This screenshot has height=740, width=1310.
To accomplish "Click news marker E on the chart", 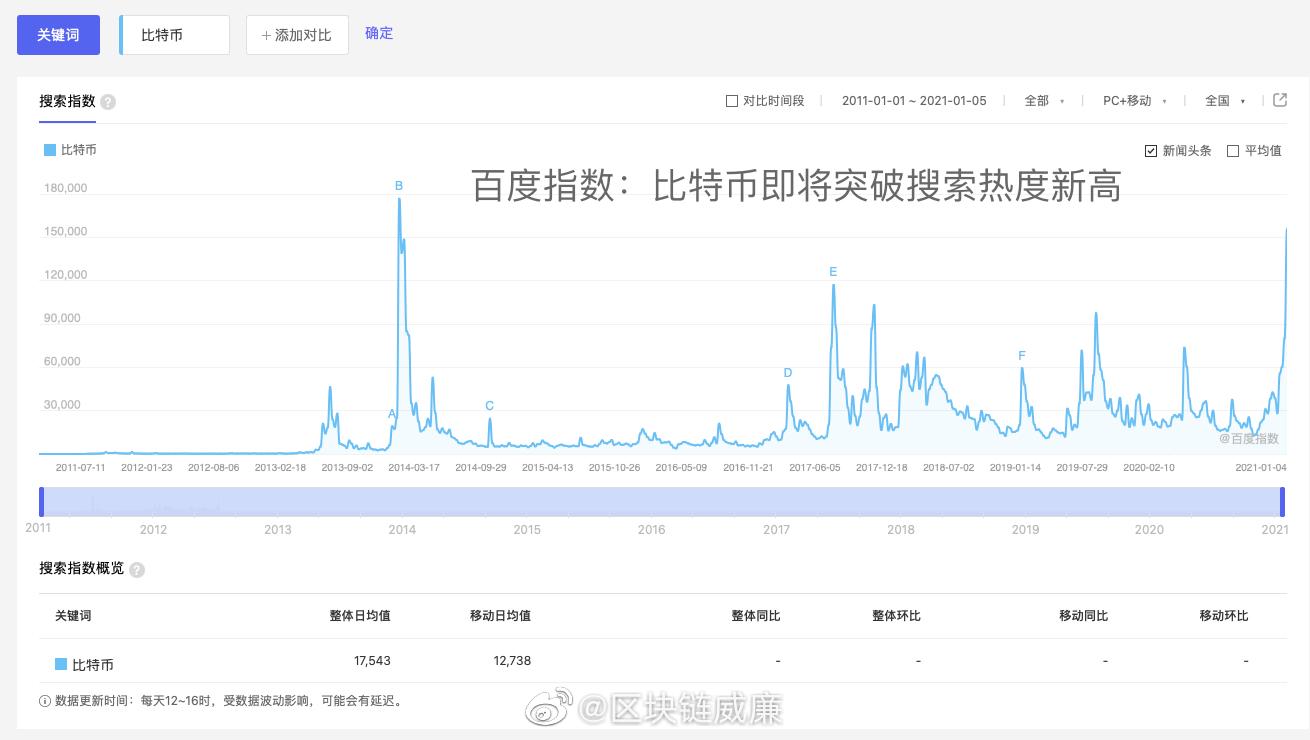I will (833, 272).
